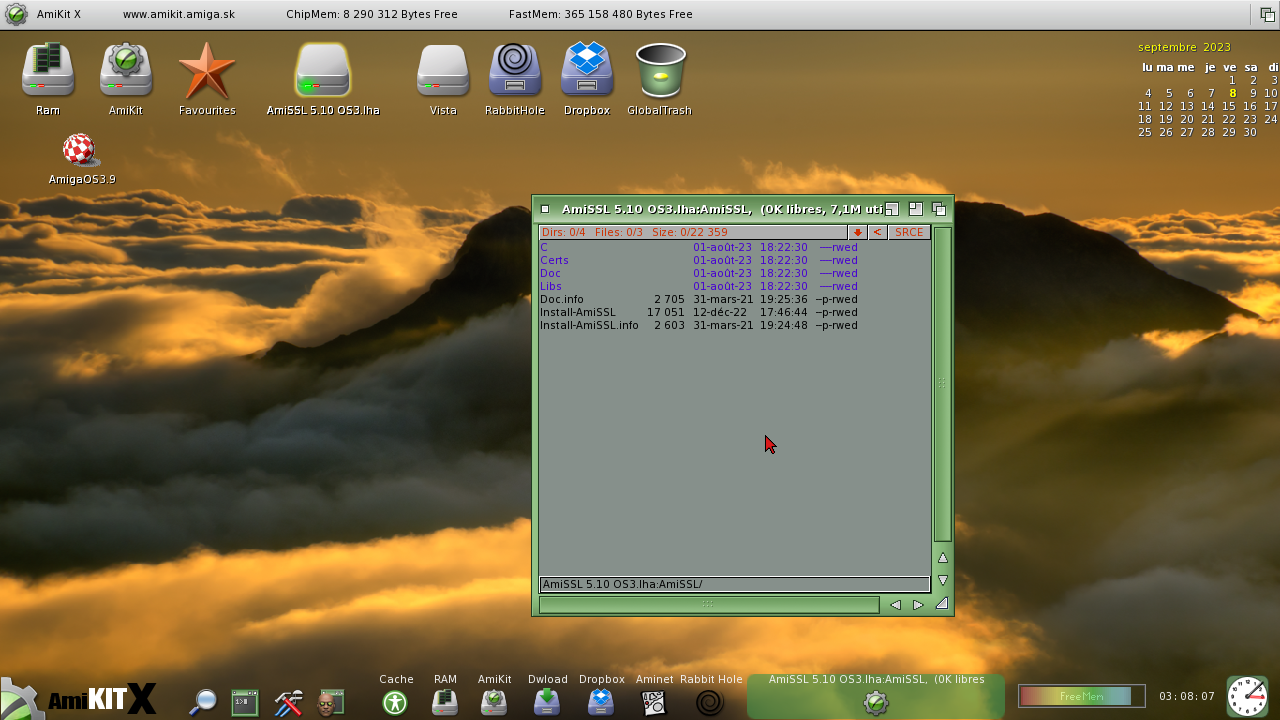This screenshot has height=720, width=1280.
Task: Click the scroll down arrow in lister
Action: coord(942,580)
